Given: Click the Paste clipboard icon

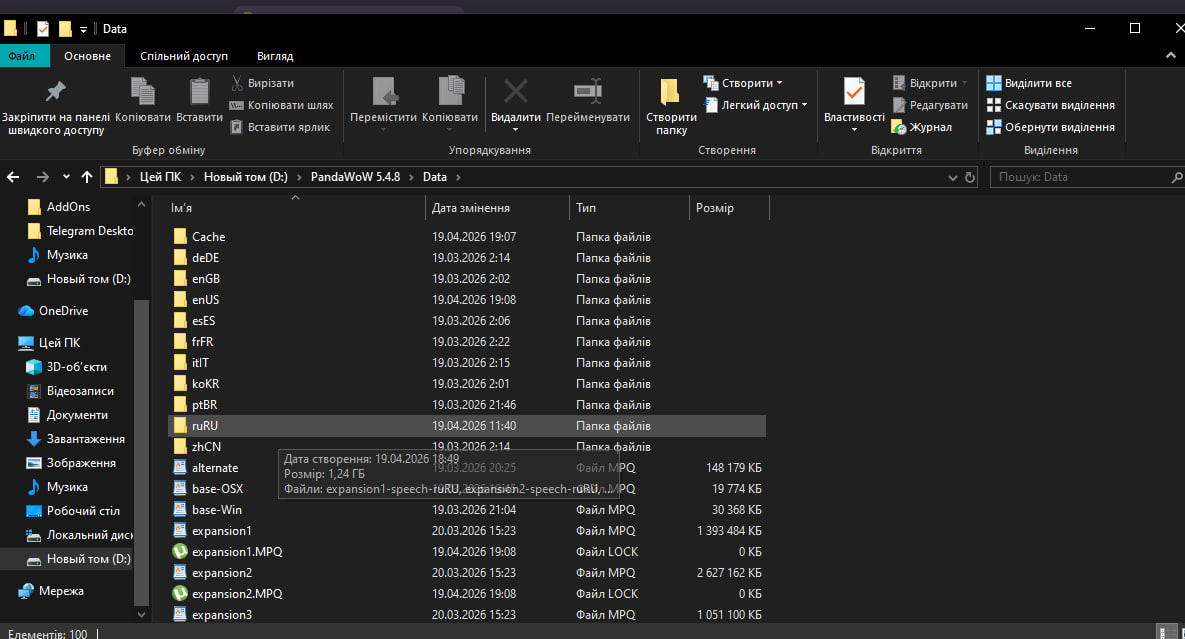Looking at the screenshot, I should tap(199, 93).
